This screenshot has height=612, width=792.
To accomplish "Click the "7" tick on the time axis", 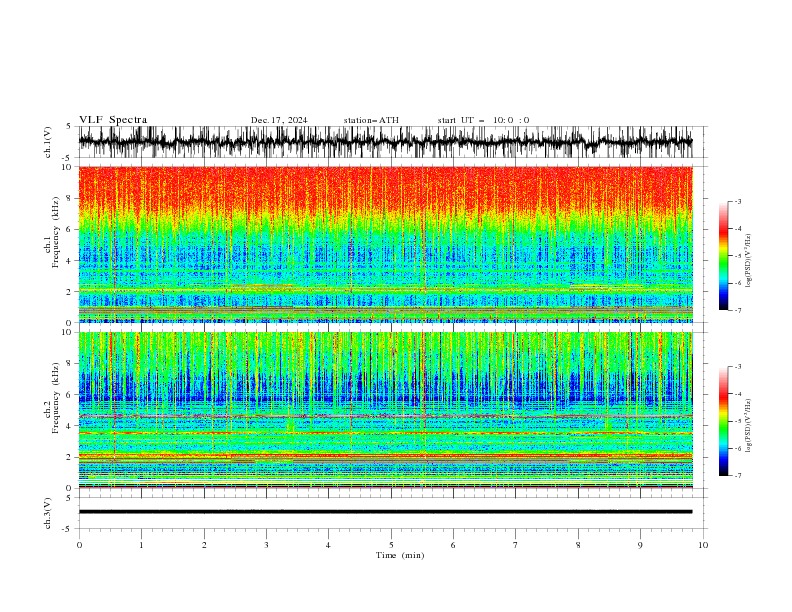I will [516, 545].
